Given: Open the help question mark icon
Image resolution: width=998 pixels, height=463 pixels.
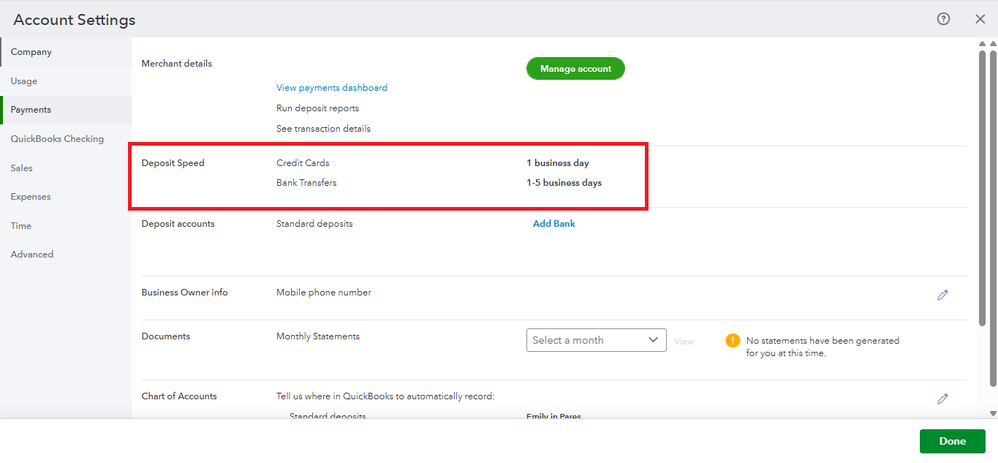Looking at the screenshot, I should [943, 19].
